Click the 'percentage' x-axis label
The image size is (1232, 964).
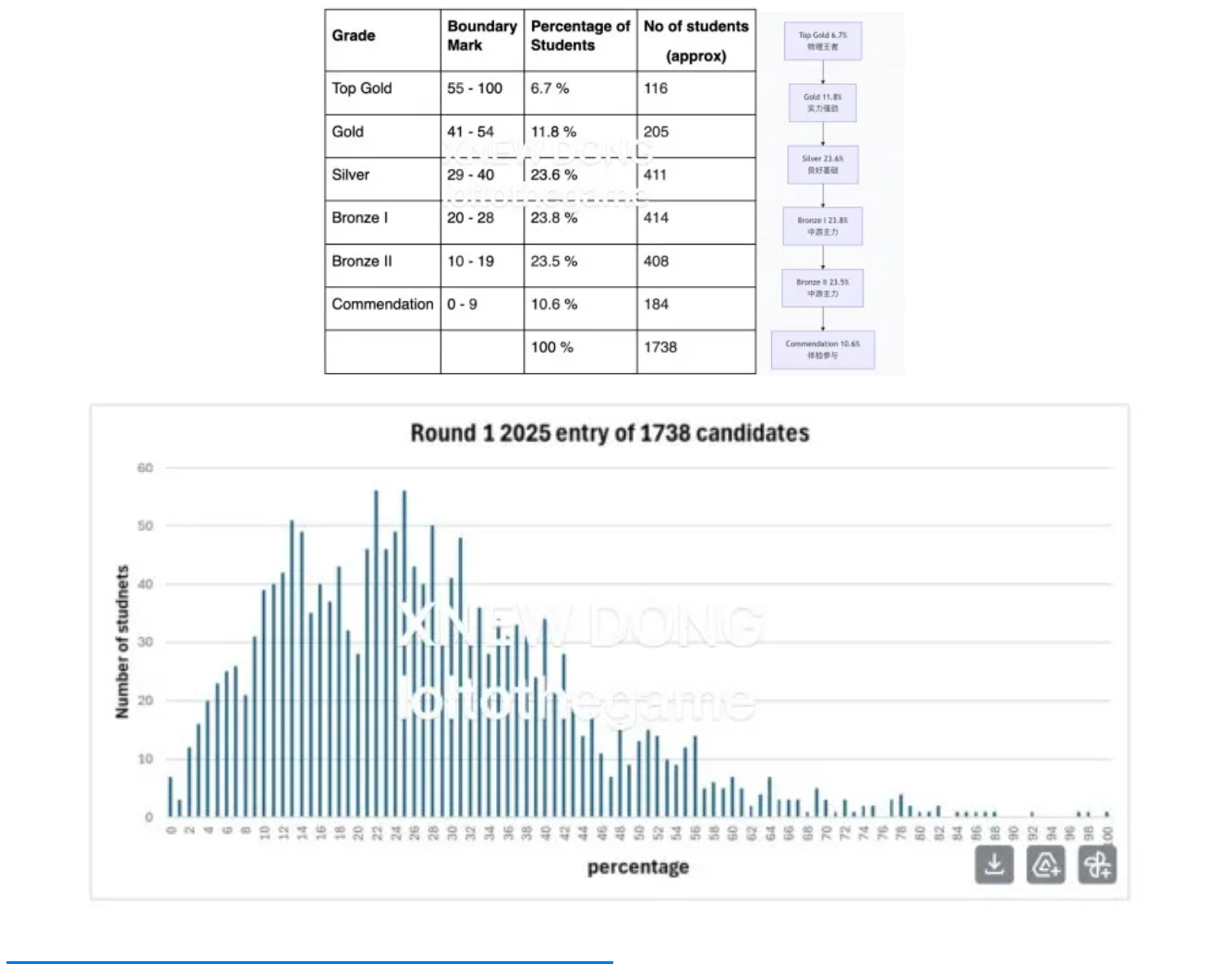[638, 867]
